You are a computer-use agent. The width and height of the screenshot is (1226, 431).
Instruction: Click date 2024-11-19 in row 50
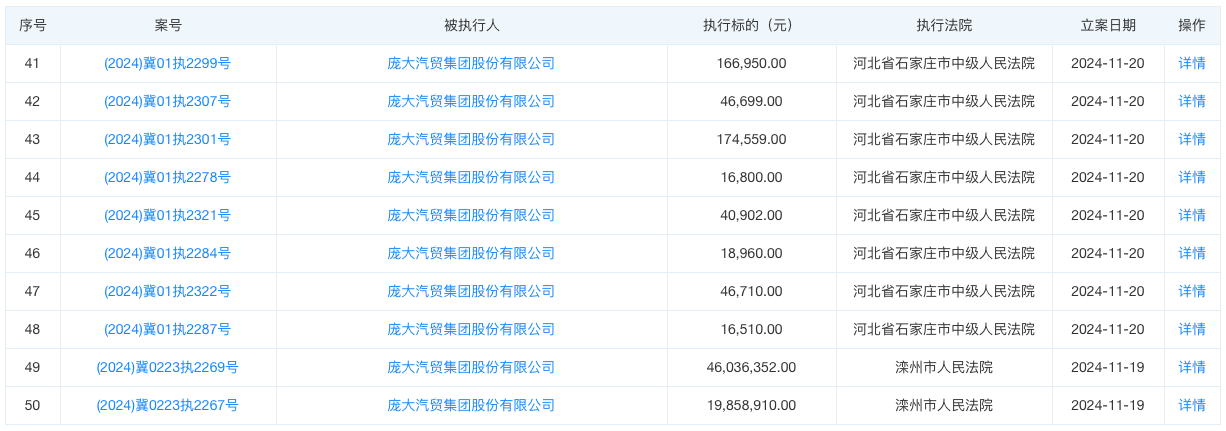pos(1107,405)
